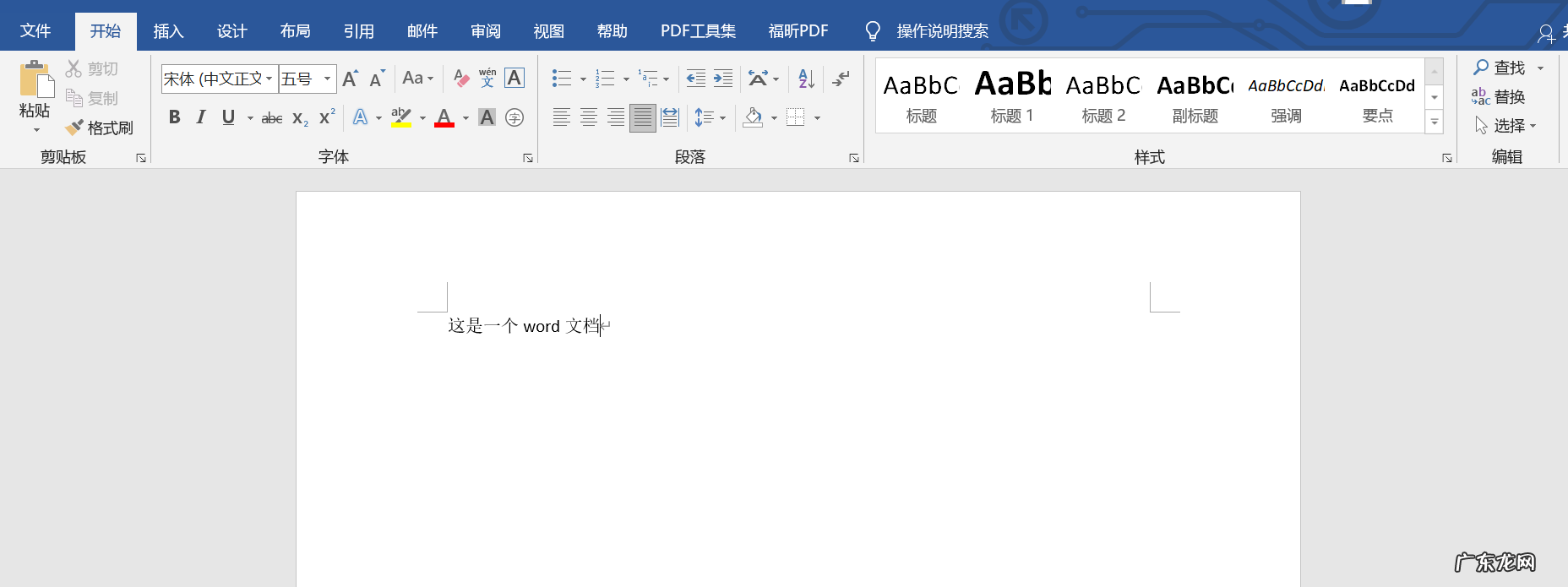Viewport: 1568px width, 587px height.
Task: Expand the styles gallery more arrow
Action: (1434, 123)
